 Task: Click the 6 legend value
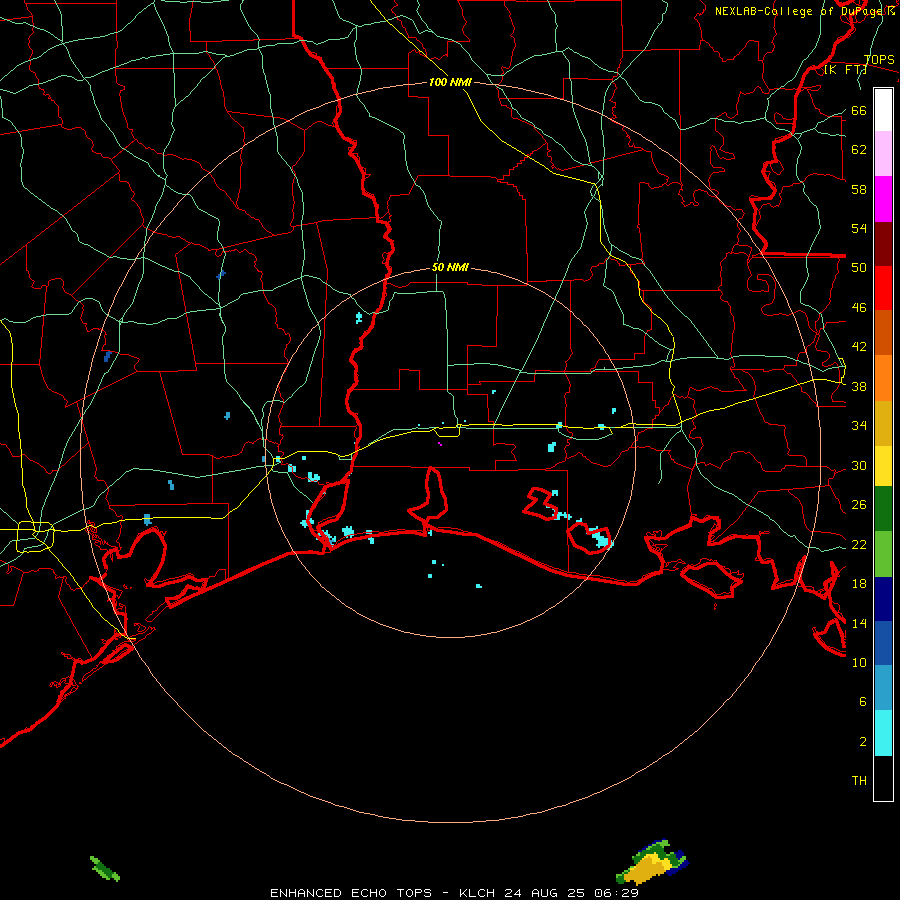(x=863, y=701)
